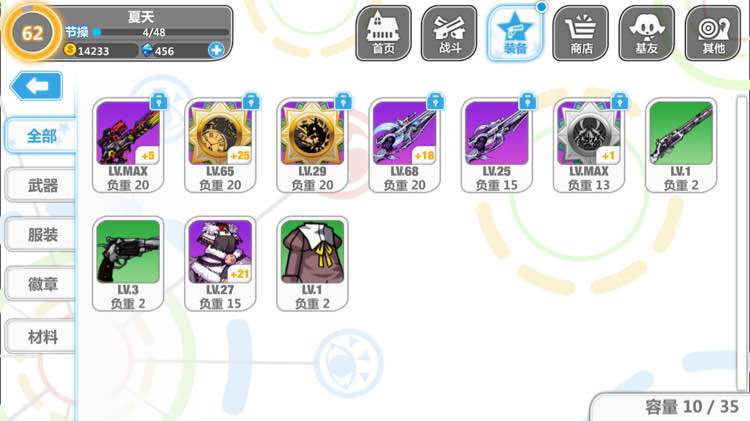Click the blue back arrow button
This screenshot has width=750, height=421.
[36, 86]
